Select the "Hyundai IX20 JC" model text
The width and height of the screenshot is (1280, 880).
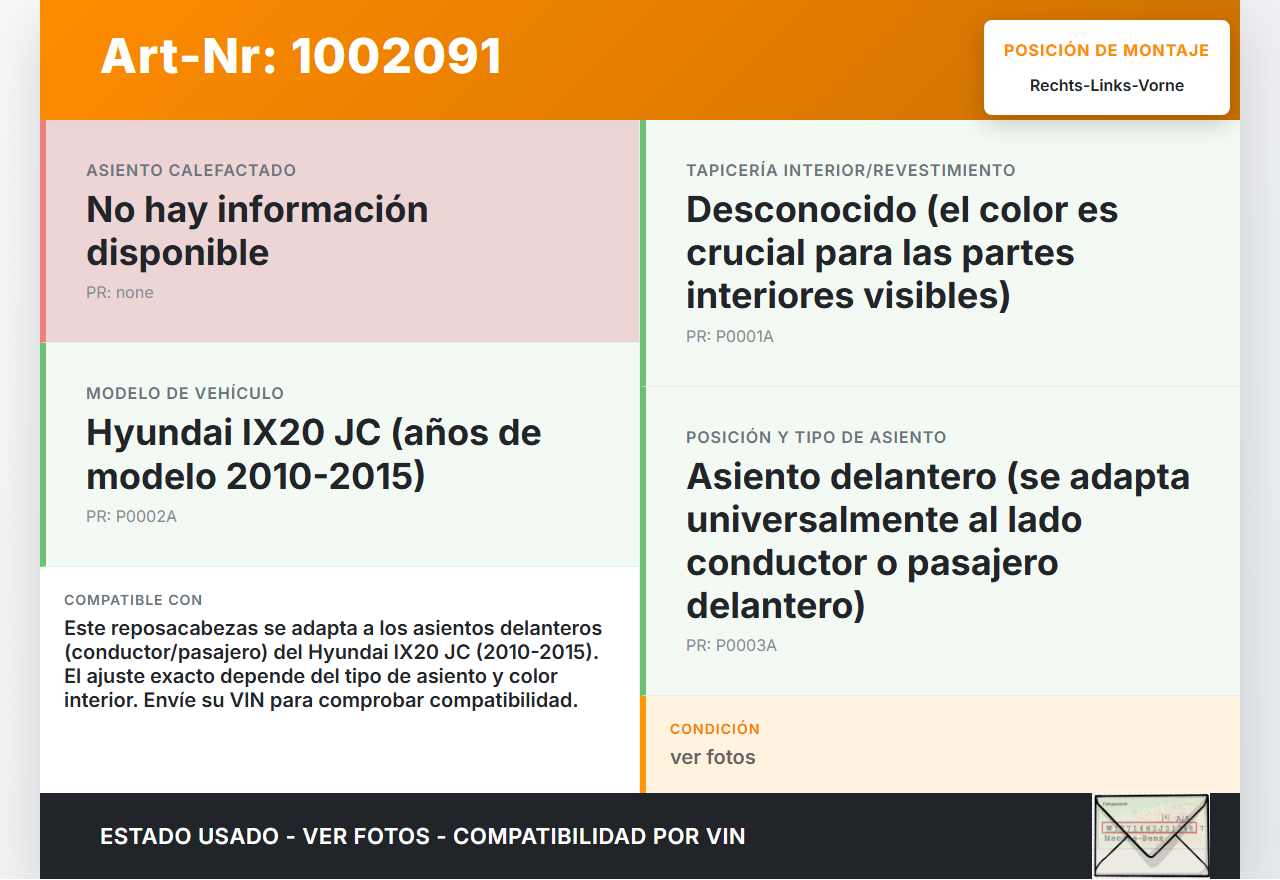[314, 454]
